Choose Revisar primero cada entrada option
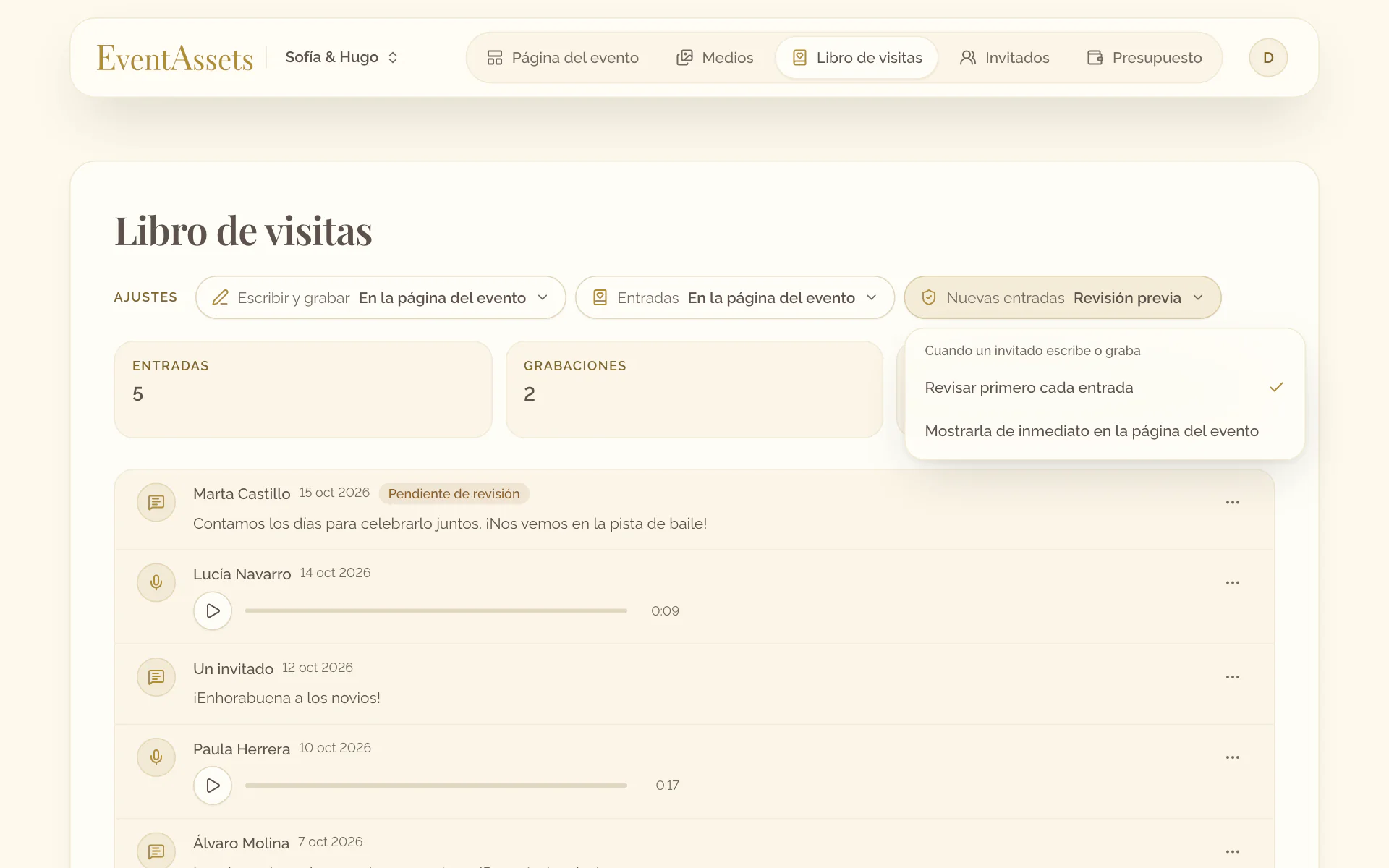This screenshot has width=1389, height=868. 1105,388
